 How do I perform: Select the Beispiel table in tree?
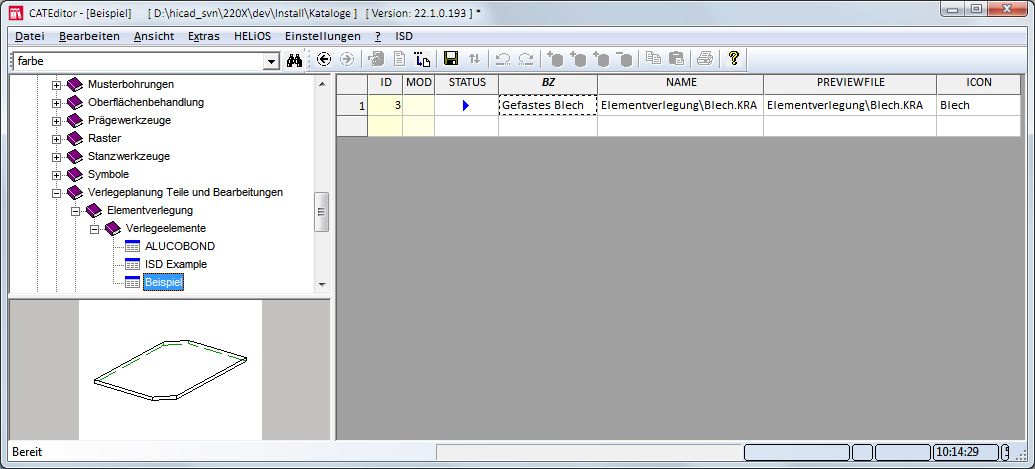tap(164, 282)
